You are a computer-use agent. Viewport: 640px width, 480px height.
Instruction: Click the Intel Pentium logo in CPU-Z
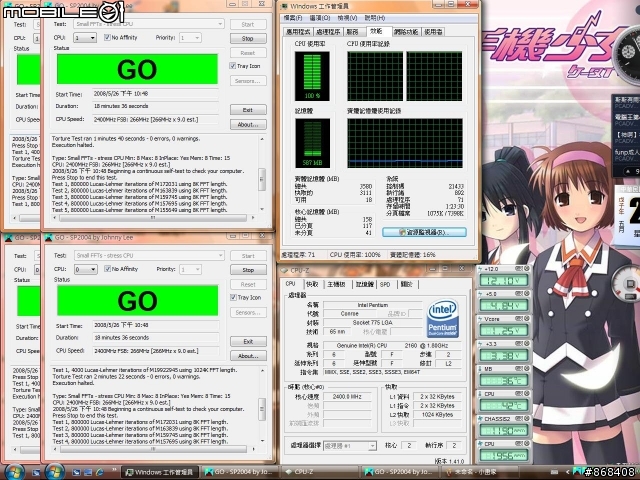coord(443,319)
